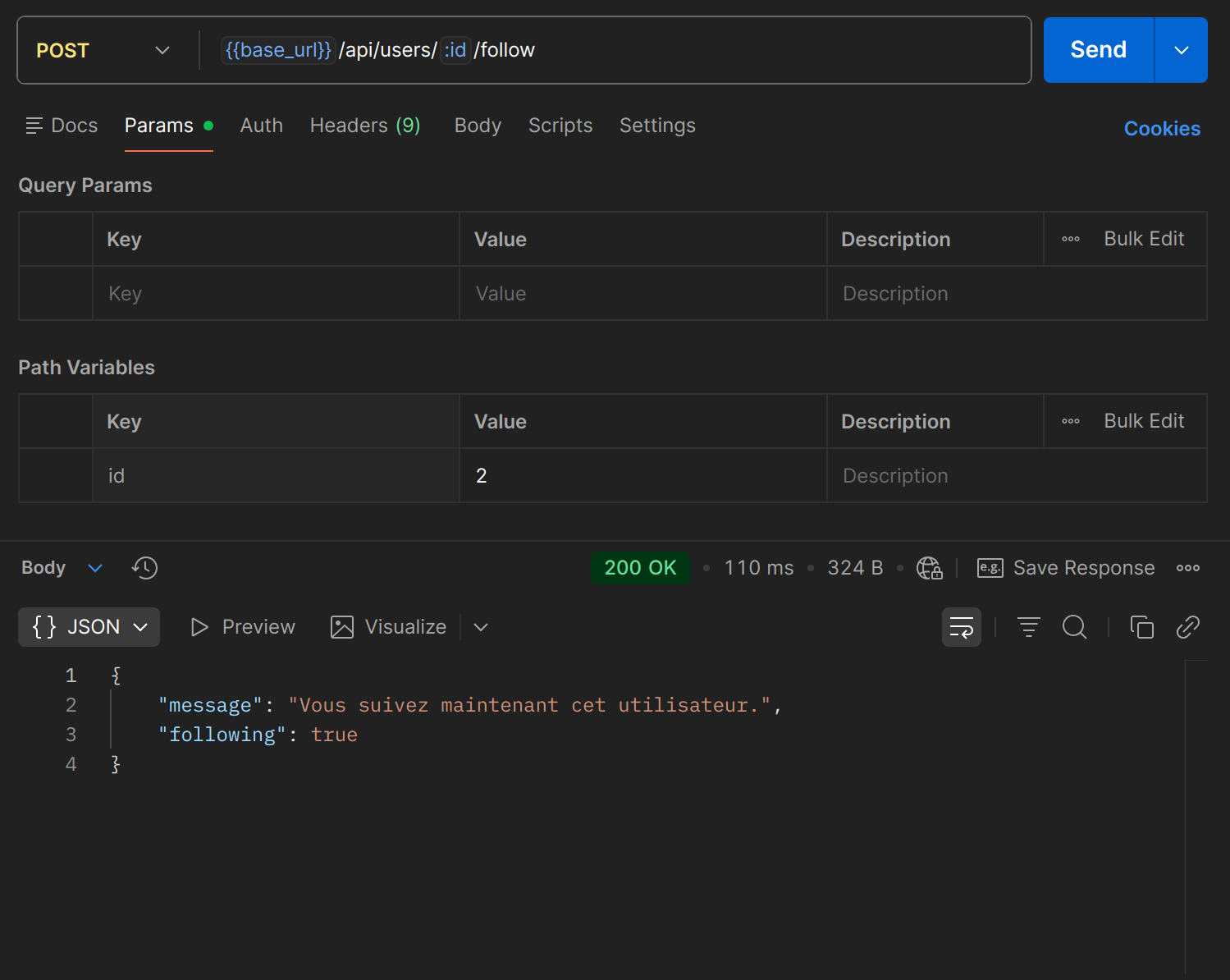Viewport: 1230px width, 980px height.
Task: Click the Send button
Action: coord(1099,50)
